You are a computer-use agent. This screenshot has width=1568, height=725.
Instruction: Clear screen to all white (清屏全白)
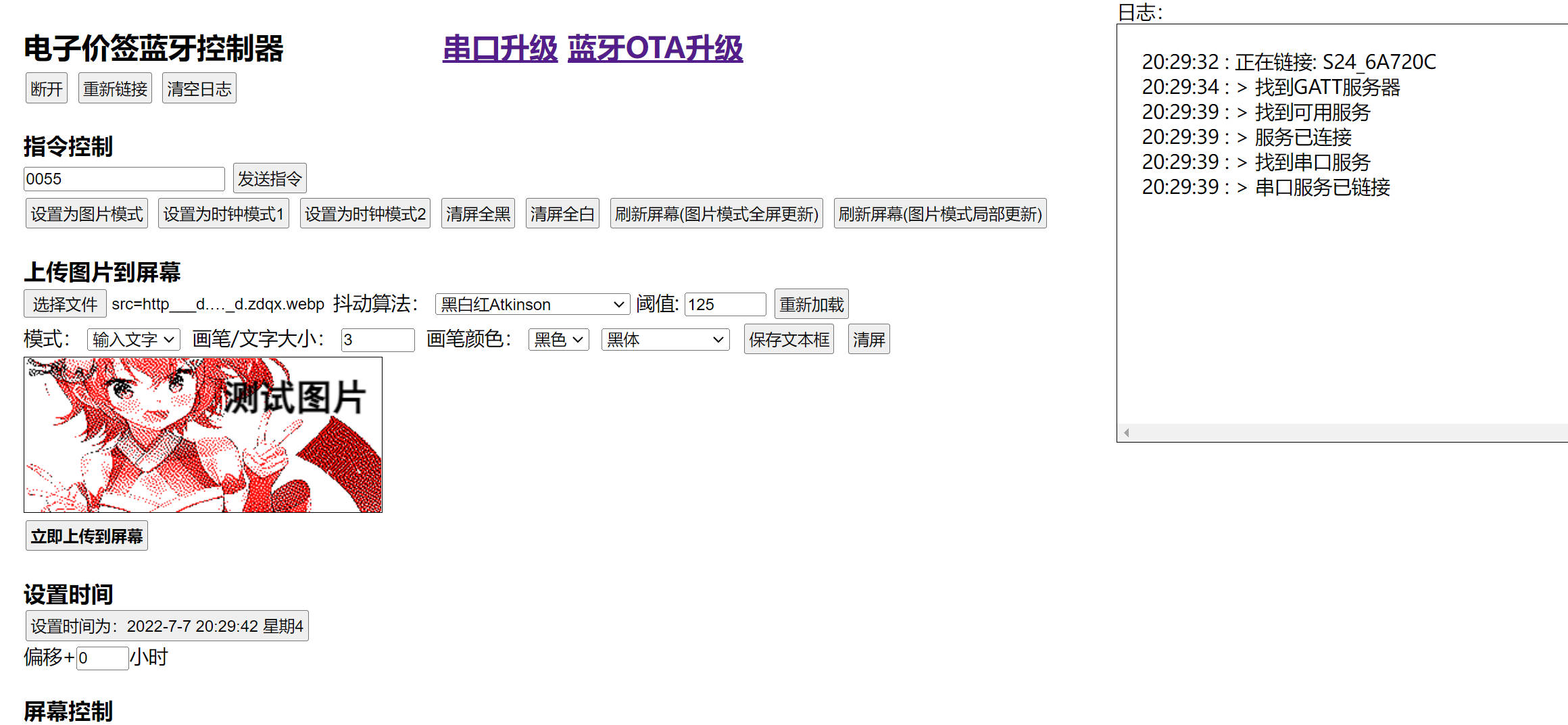pos(562,213)
